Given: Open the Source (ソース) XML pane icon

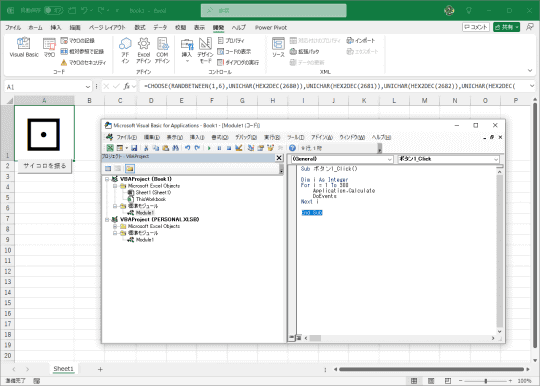Looking at the screenshot, I should click(278, 48).
